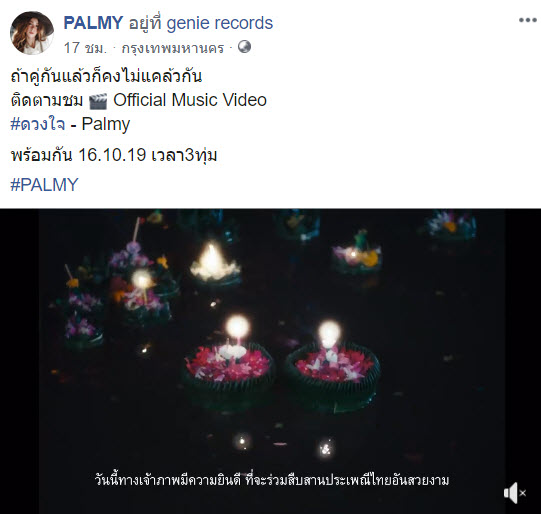This screenshot has height=514, width=541.
Task: Open PALMY's round profile picture
Action: point(32,33)
